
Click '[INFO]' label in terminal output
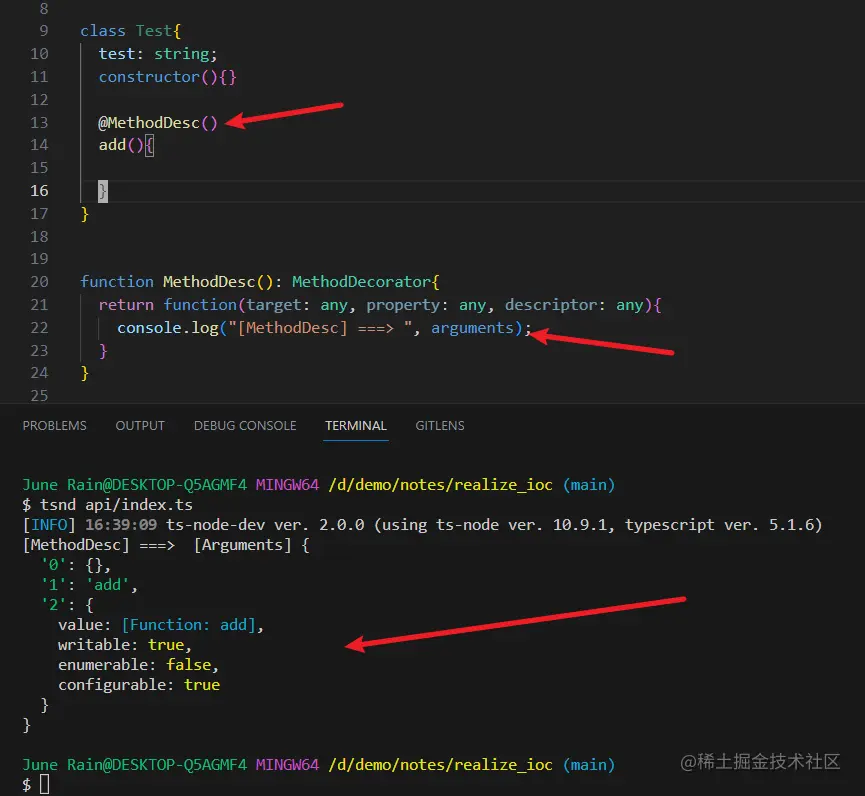tap(49, 525)
